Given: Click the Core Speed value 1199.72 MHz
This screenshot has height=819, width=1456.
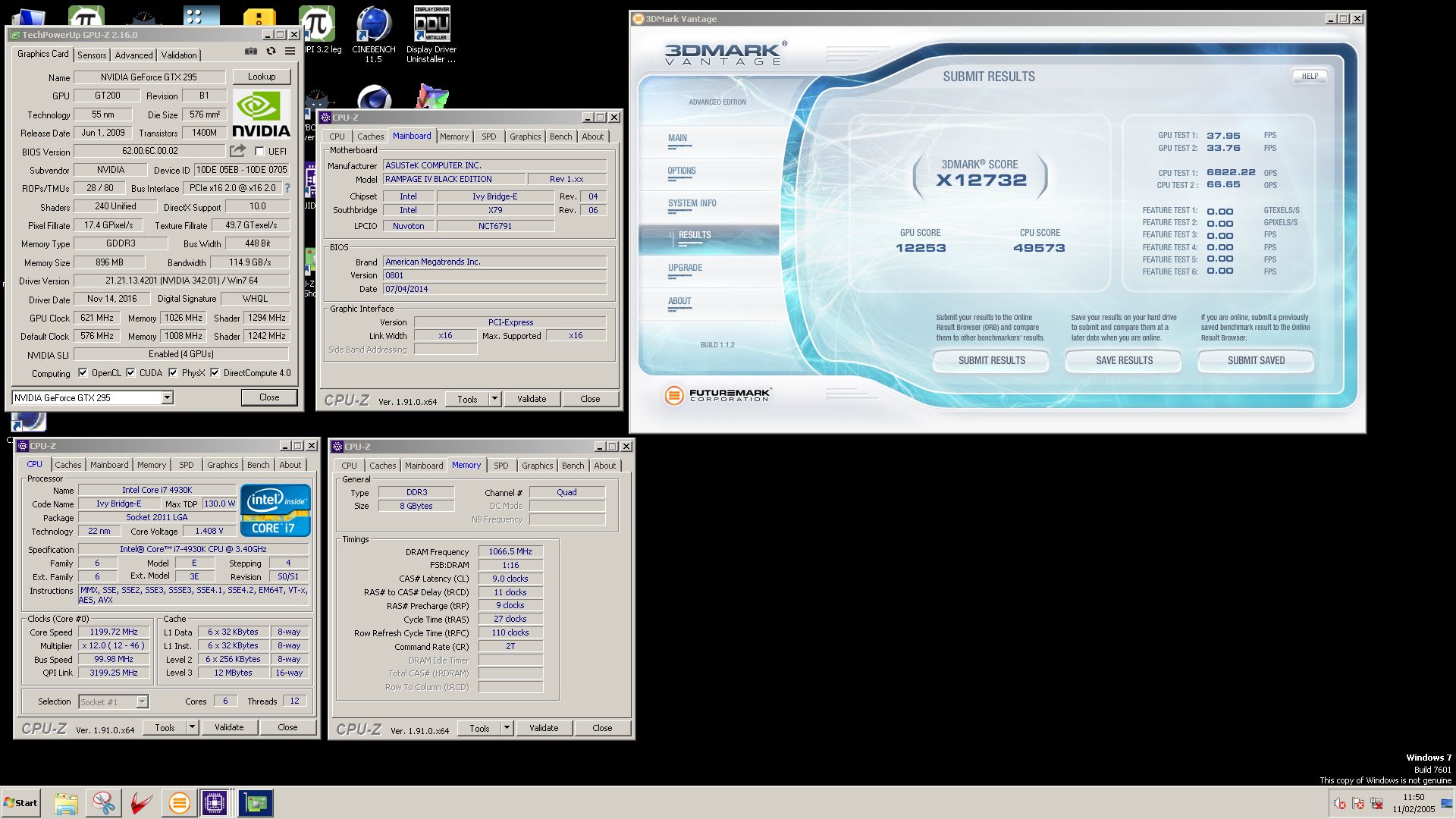Looking at the screenshot, I should point(115,632).
